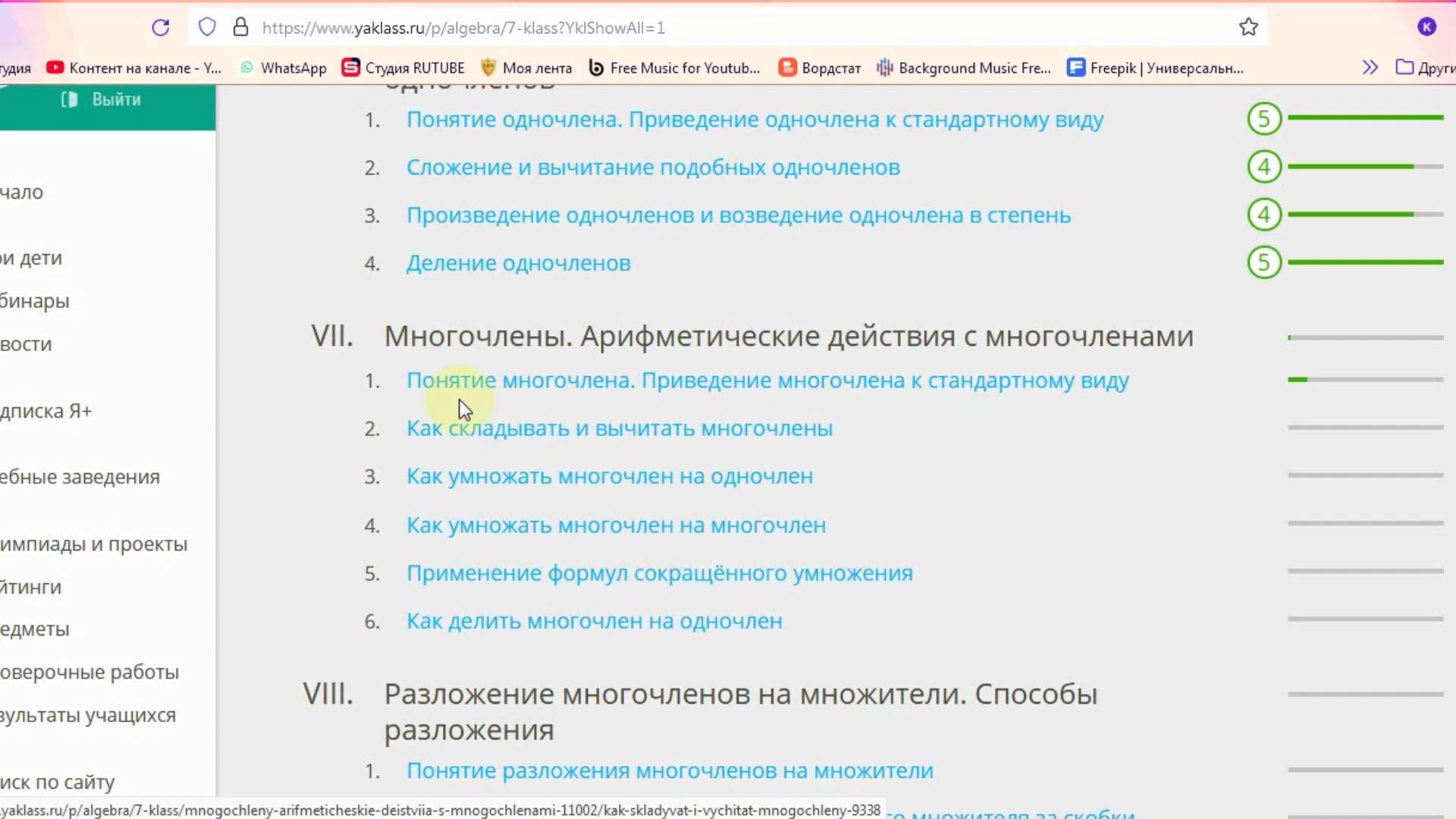Open the Проверочные работы sidebar item
The width and height of the screenshot is (1456, 819).
click(89, 673)
